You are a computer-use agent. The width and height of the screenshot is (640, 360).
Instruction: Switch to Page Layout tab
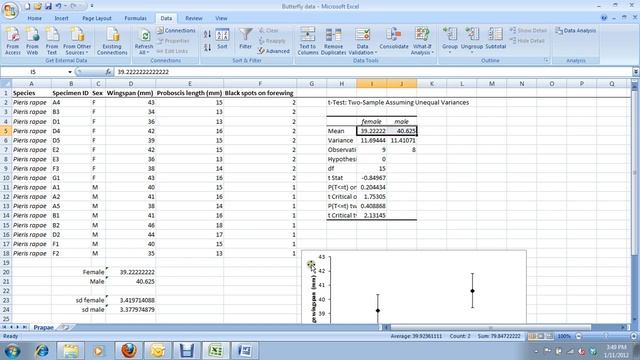97,18
